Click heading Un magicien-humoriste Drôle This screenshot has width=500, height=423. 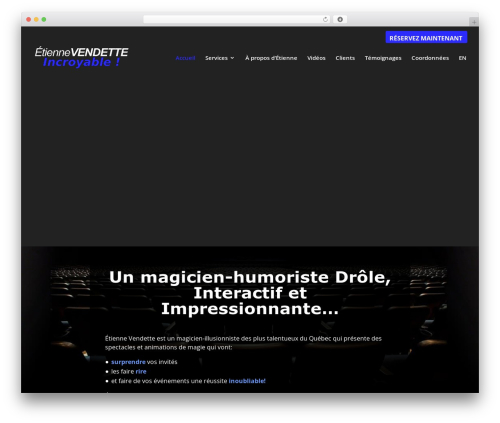[x=250, y=293]
